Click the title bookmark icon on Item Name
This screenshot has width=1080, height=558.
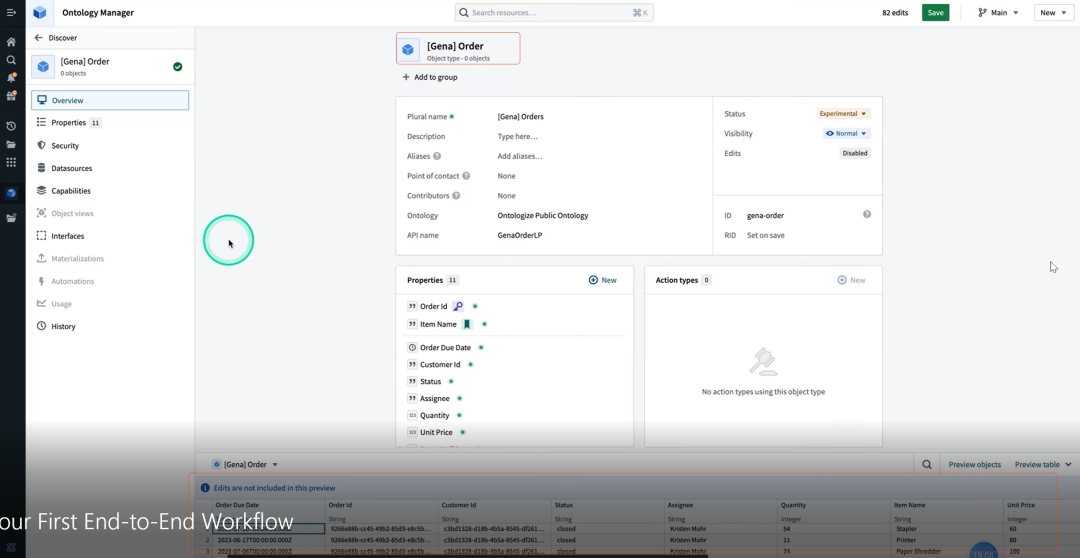click(468, 324)
